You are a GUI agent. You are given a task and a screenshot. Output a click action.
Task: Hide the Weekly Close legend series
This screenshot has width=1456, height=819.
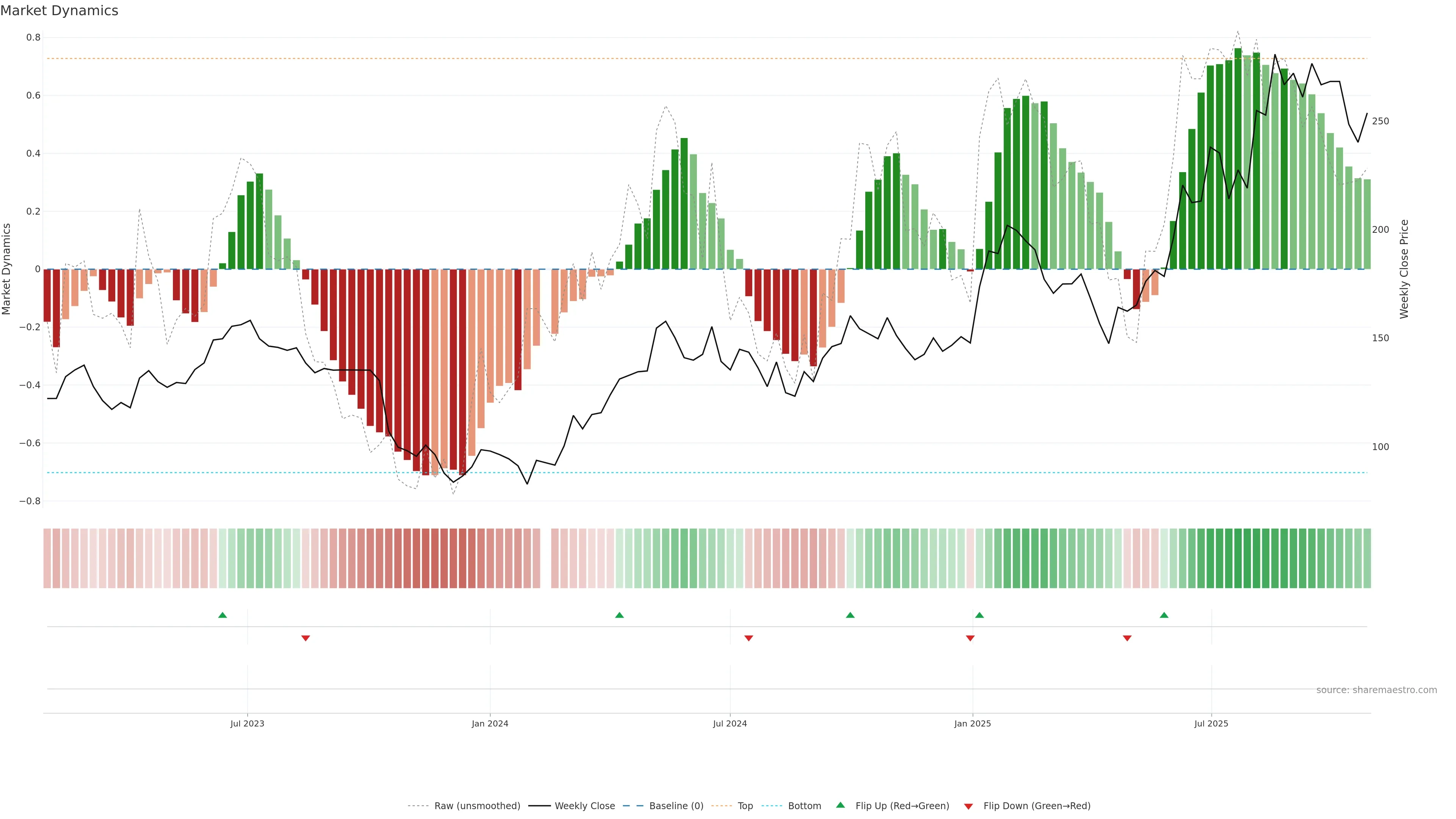[584, 806]
